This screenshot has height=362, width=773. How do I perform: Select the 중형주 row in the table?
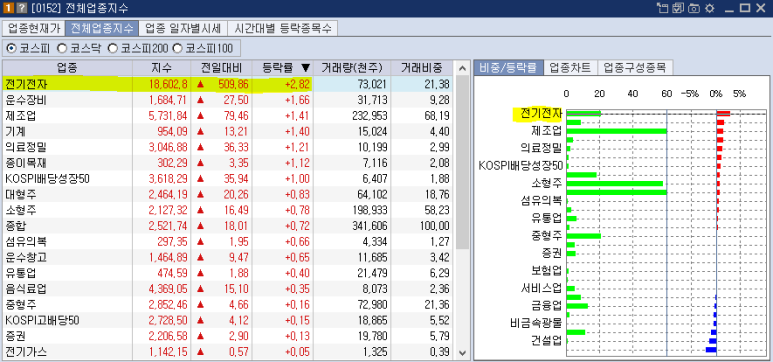[x=227, y=305]
